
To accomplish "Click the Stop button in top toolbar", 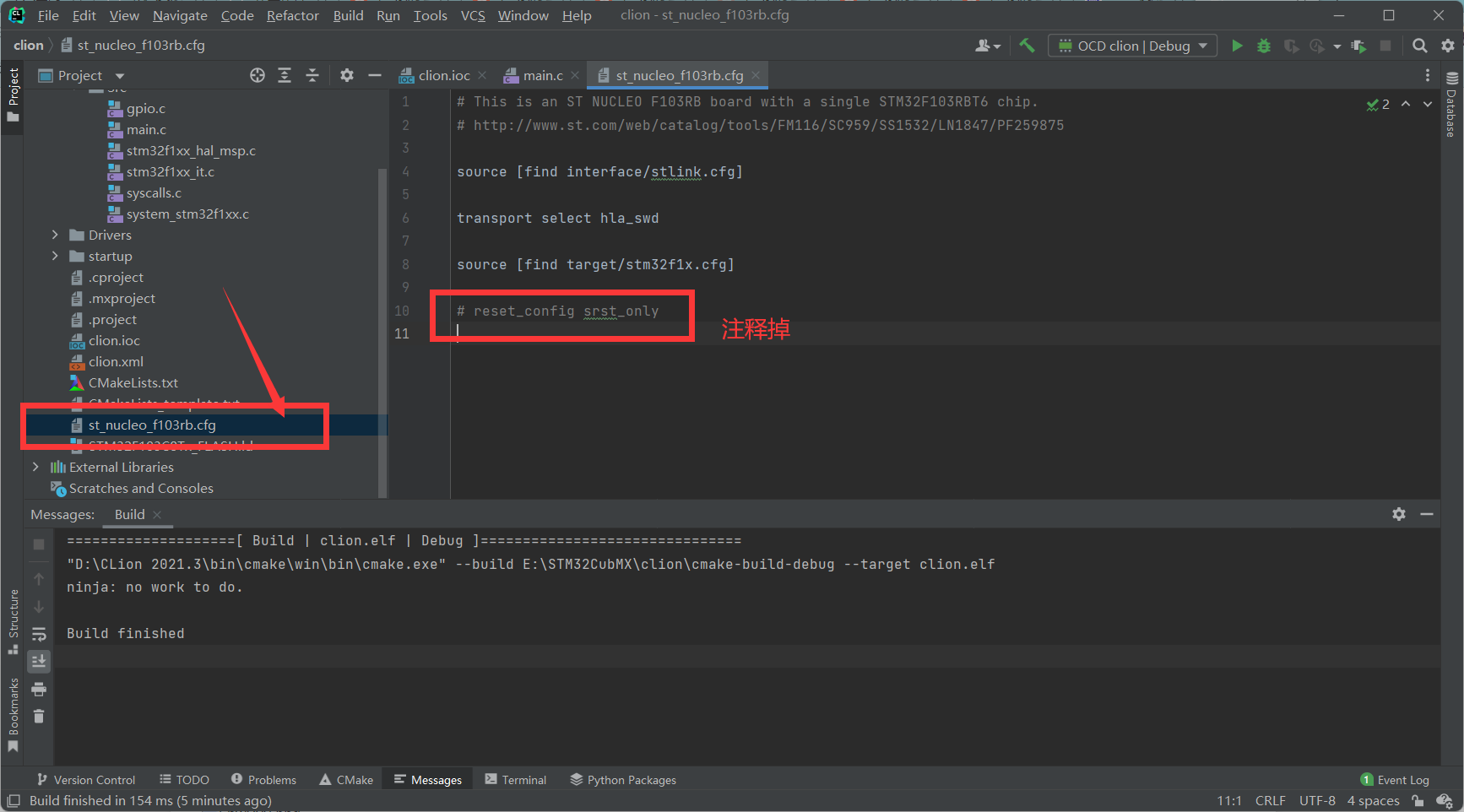I will coord(1385,46).
